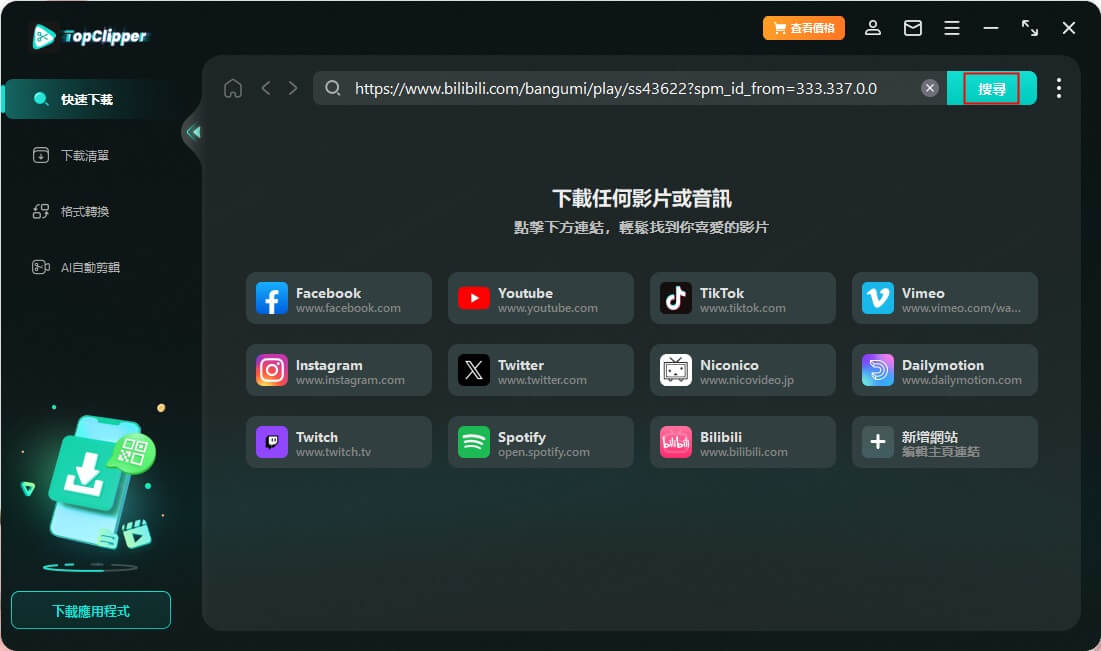Open the Spotify shortcut

(x=540, y=441)
